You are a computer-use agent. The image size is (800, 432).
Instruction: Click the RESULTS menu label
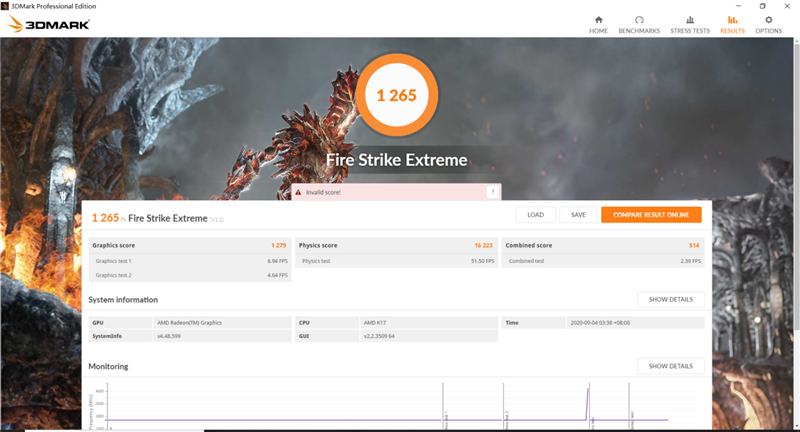point(732,31)
